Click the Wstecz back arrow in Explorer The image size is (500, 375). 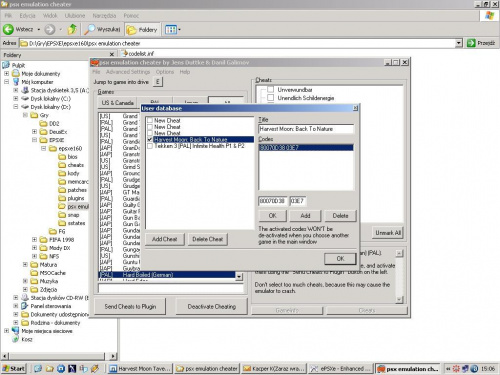[x=8, y=29]
